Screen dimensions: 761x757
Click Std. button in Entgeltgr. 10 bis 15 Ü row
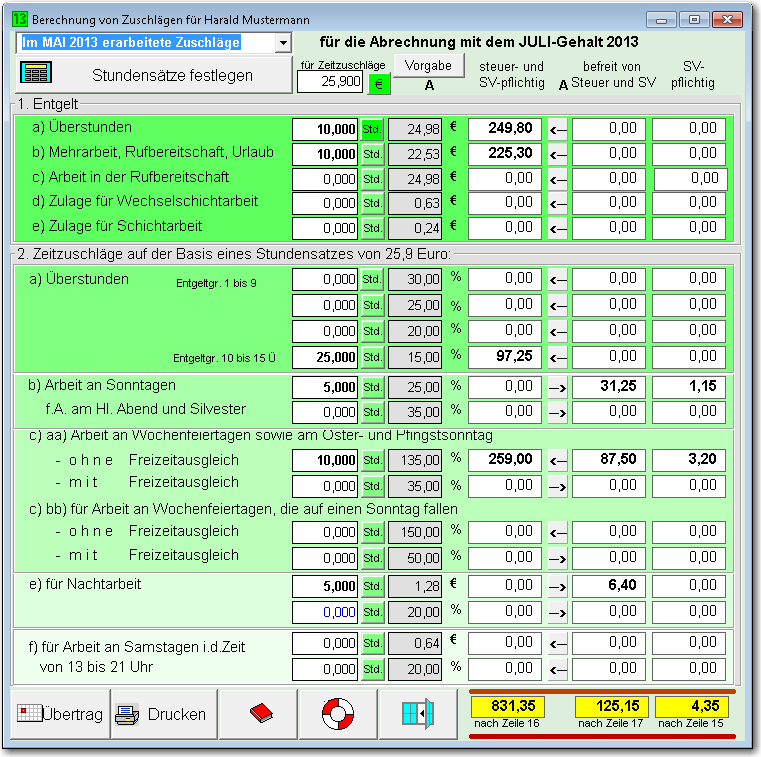[372, 357]
